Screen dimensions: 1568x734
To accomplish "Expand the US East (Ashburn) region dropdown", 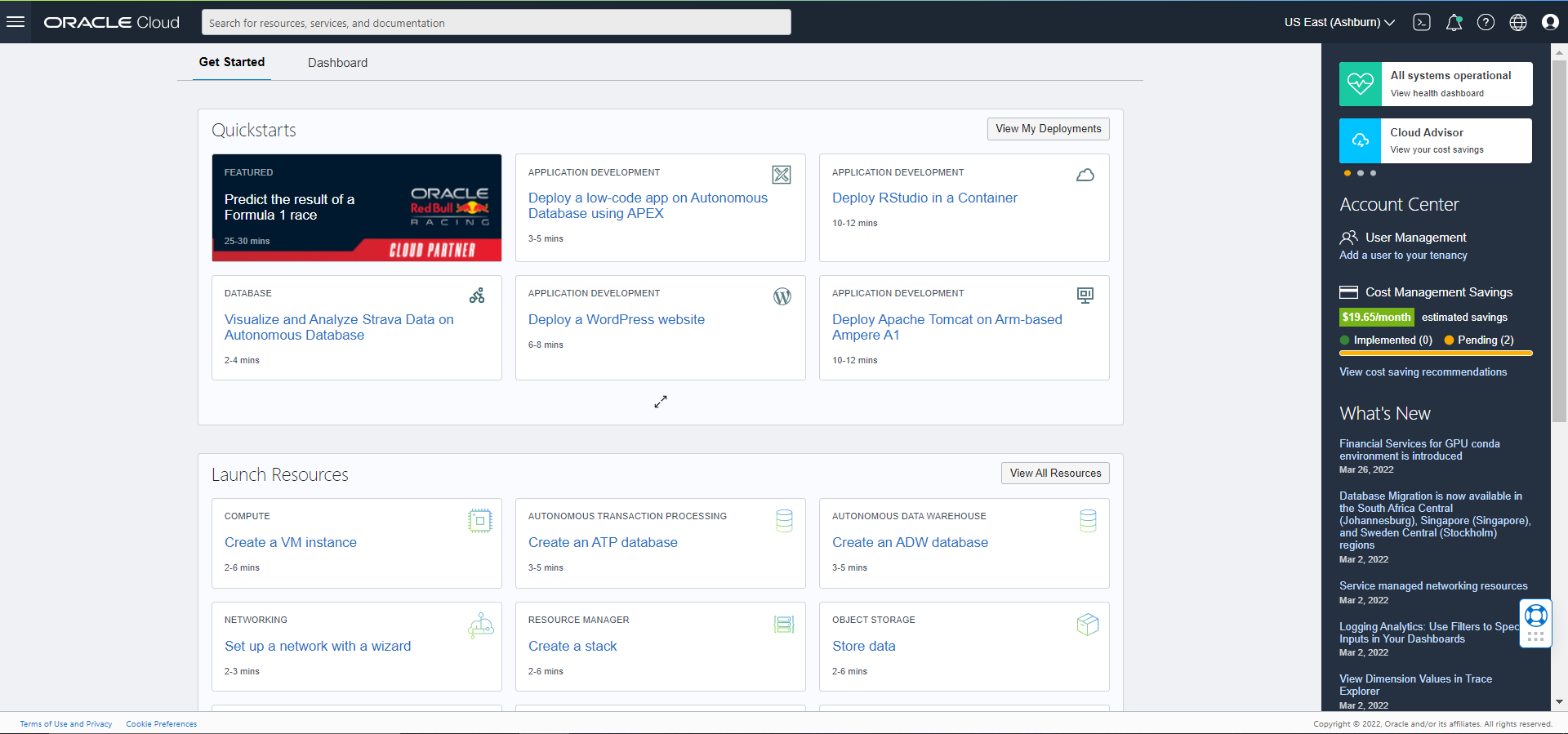I will click(1339, 22).
